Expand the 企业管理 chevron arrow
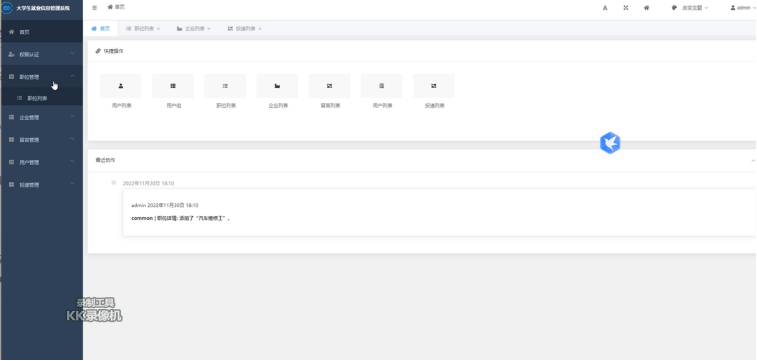The image size is (757, 361). point(72,116)
